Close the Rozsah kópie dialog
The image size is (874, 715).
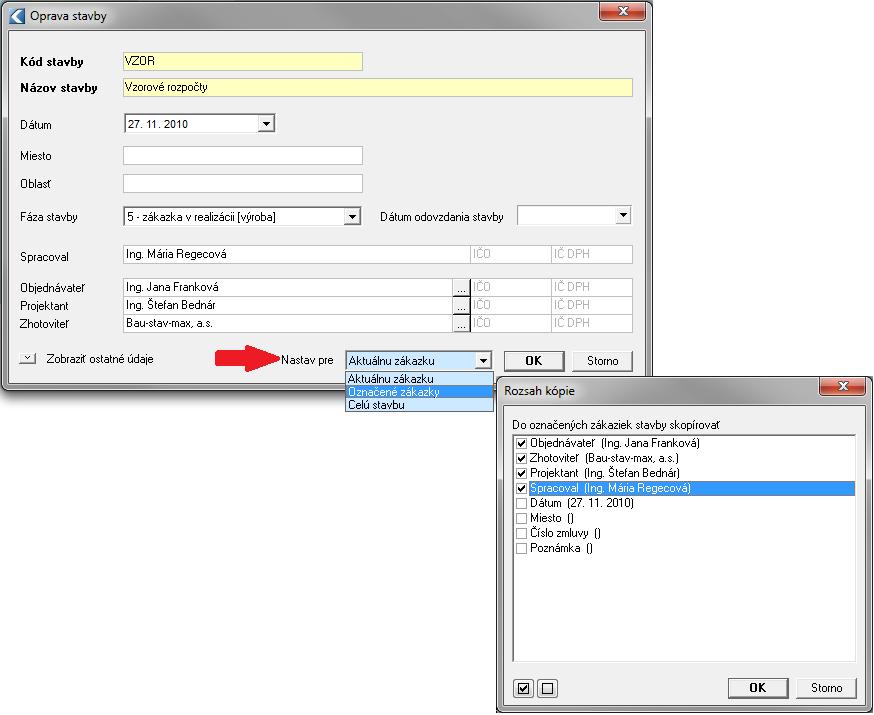(x=842, y=386)
